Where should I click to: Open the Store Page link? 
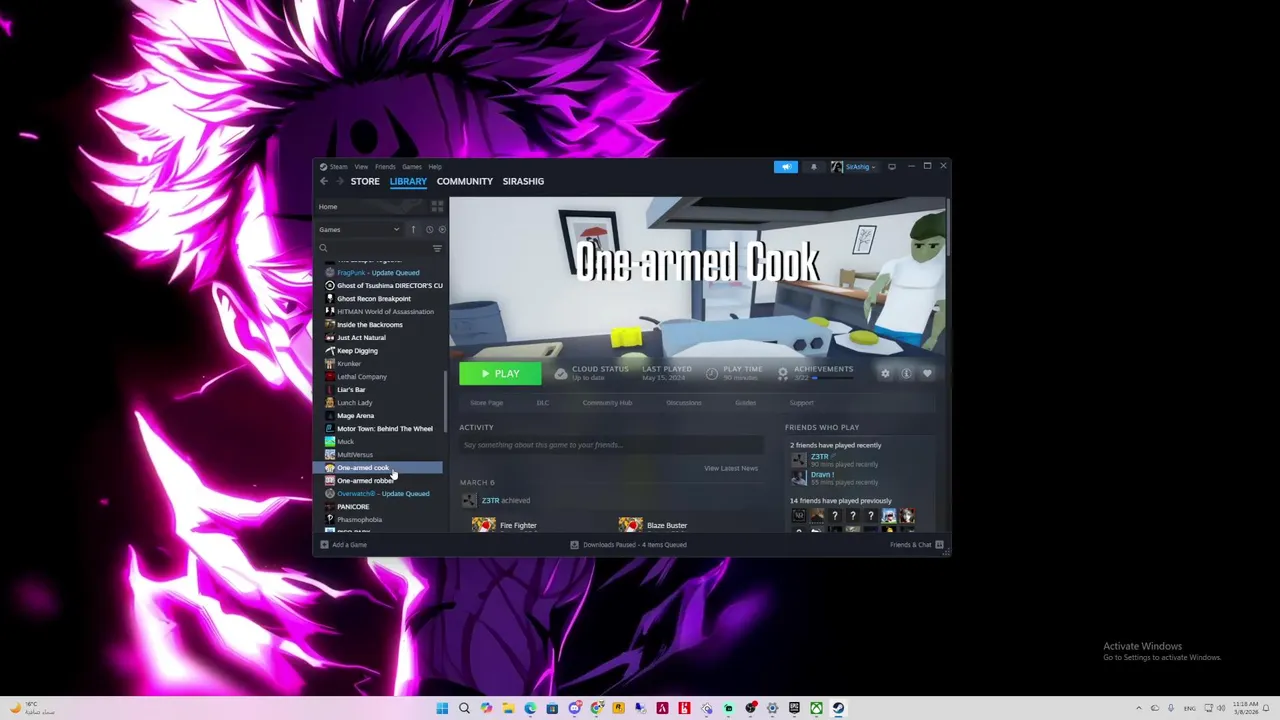pyautogui.click(x=487, y=403)
